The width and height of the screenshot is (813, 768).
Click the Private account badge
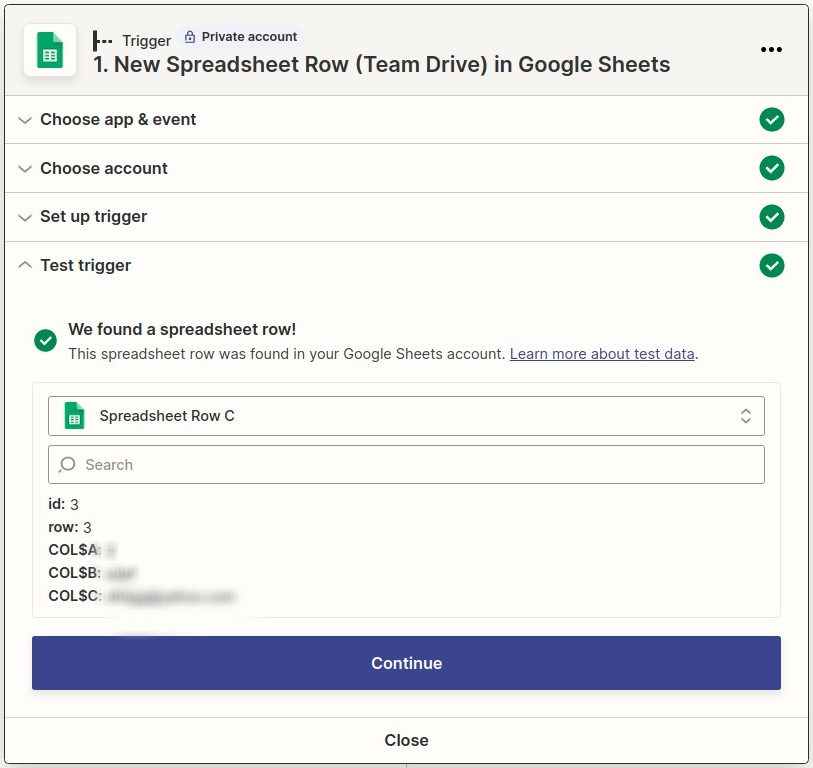242,37
